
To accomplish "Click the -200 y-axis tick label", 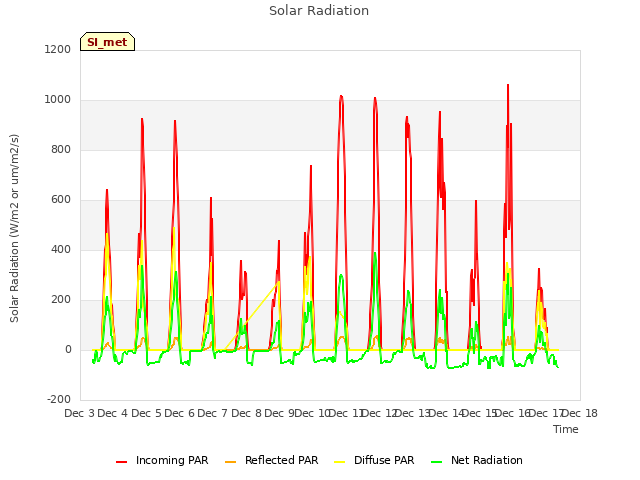I will click(x=59, y=400).
